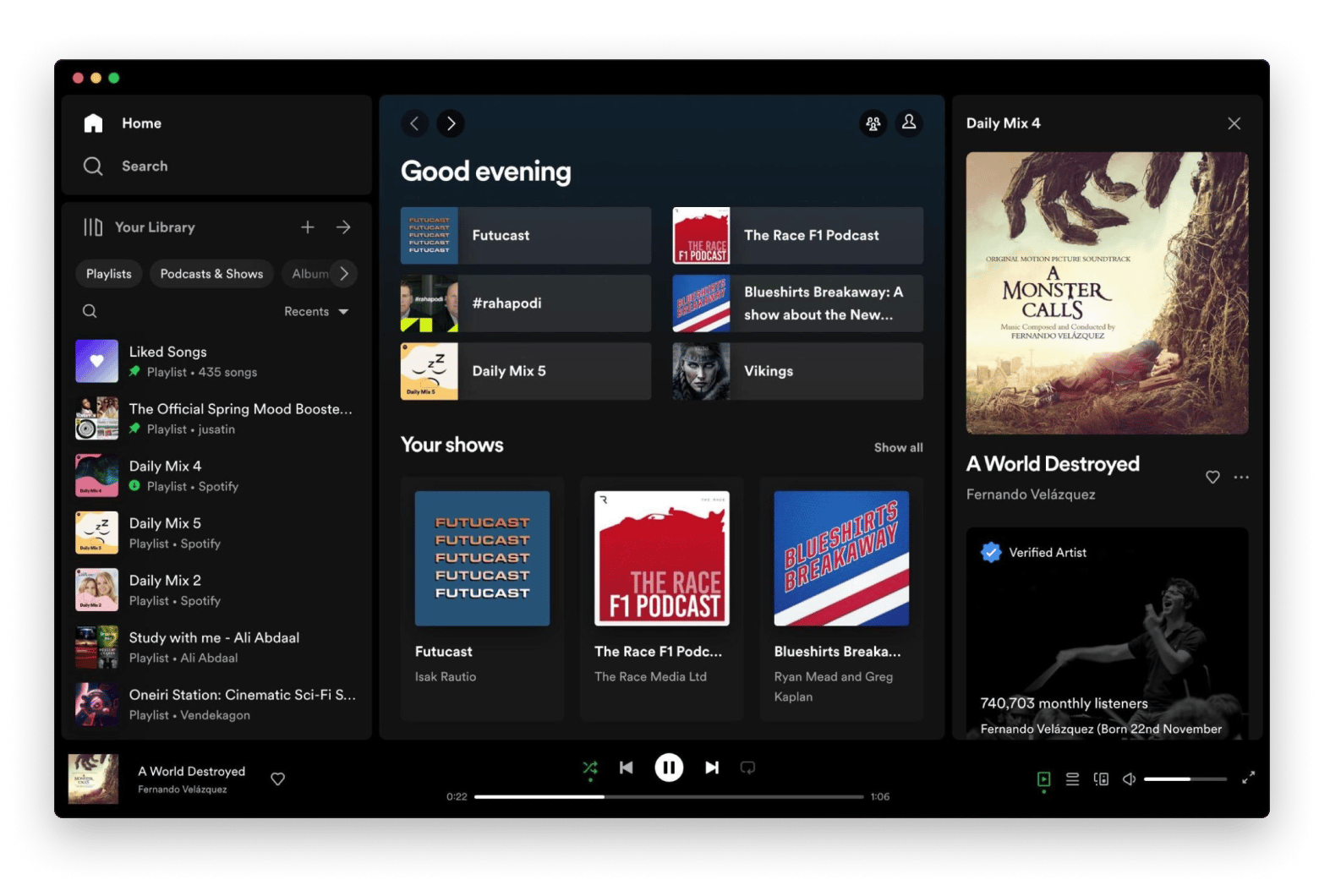Expand Your Library with arrow
1319x896 pixels.
[343, 227]
